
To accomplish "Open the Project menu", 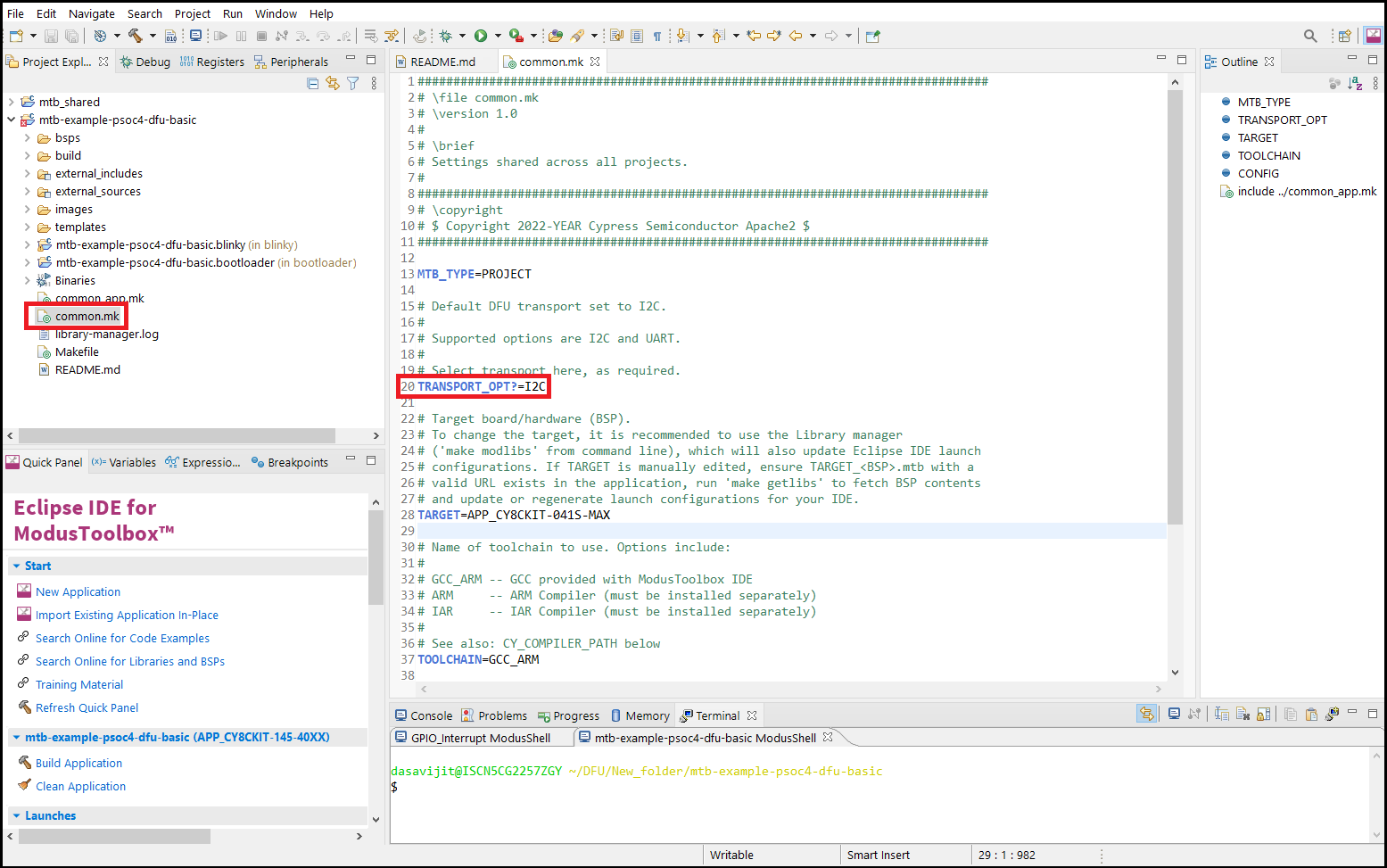I will 193,13.
